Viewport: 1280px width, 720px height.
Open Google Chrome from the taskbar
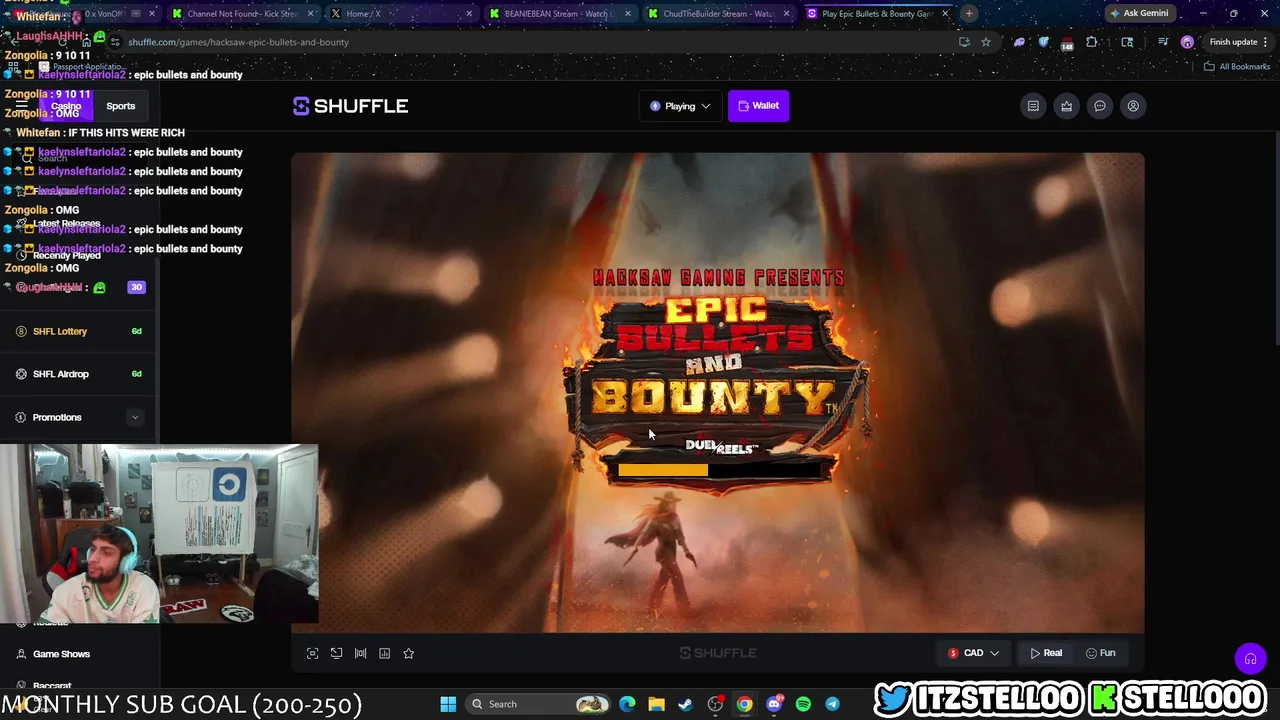click(744, 704)
